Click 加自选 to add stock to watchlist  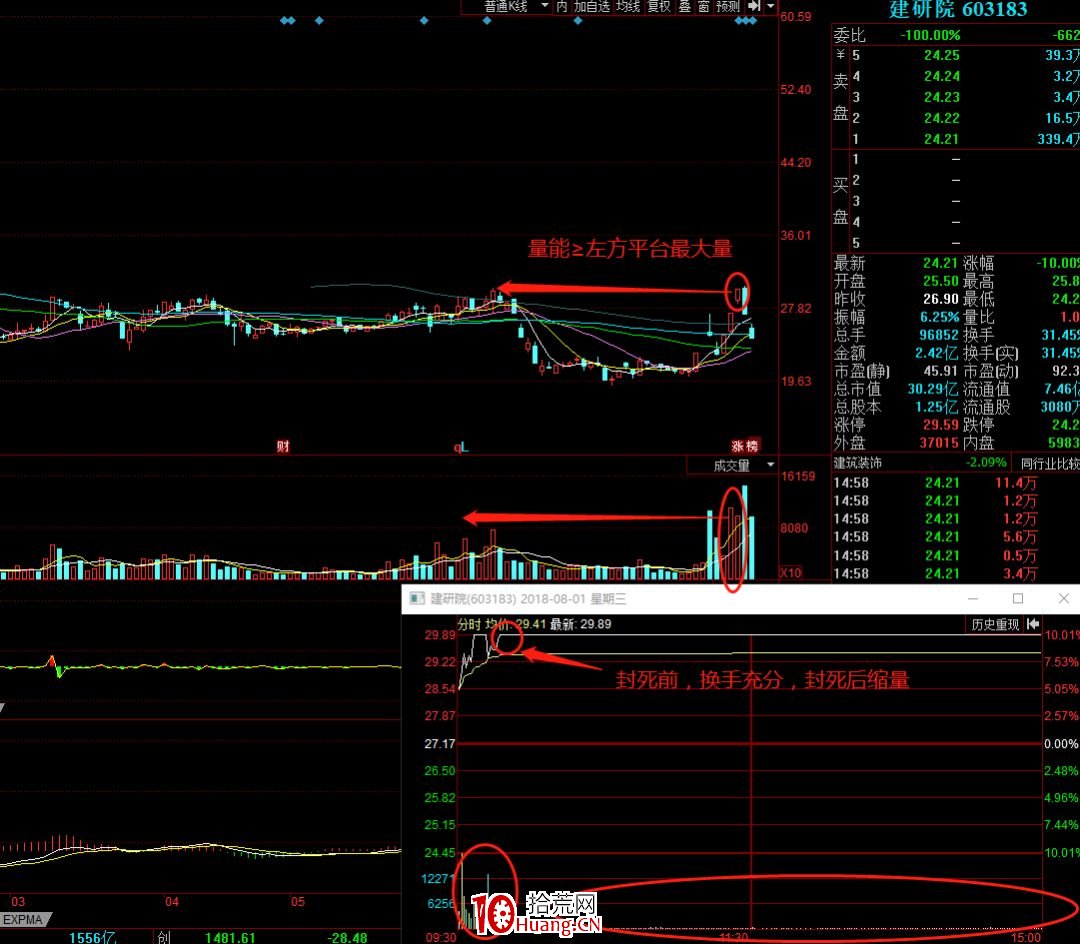[x=591, y=6]
